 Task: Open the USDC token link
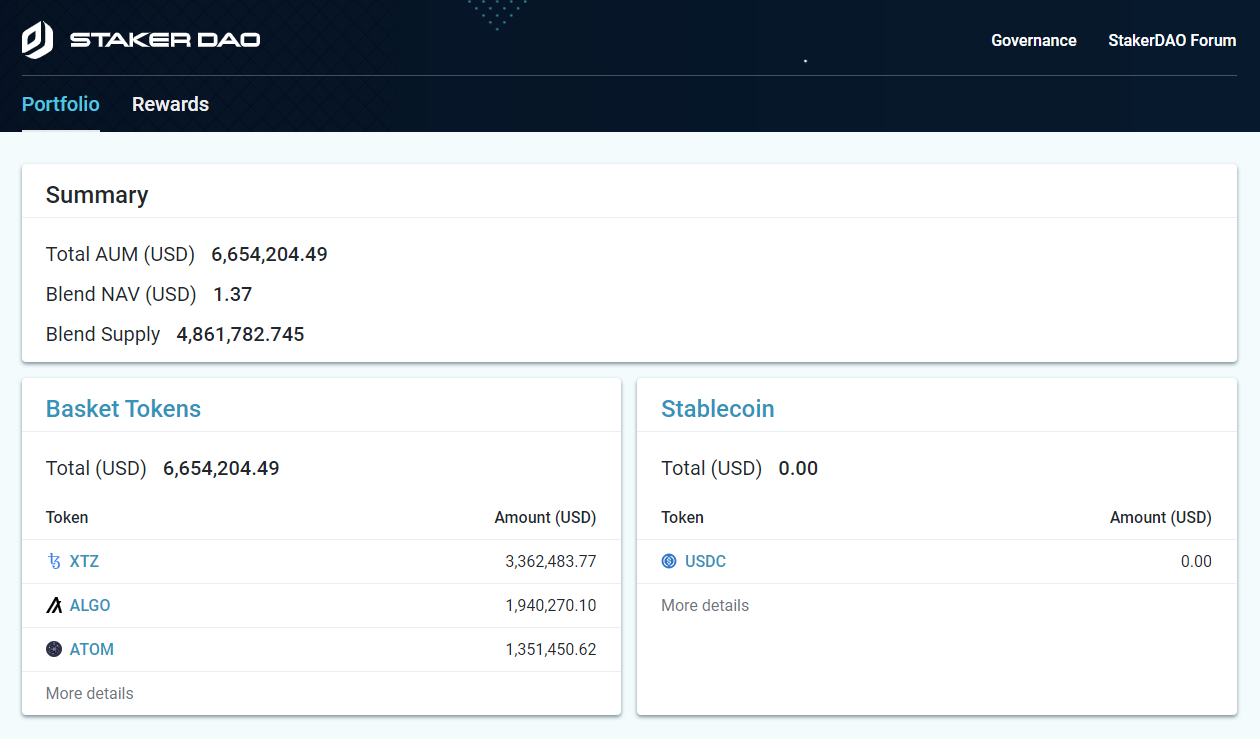point(705,562)
